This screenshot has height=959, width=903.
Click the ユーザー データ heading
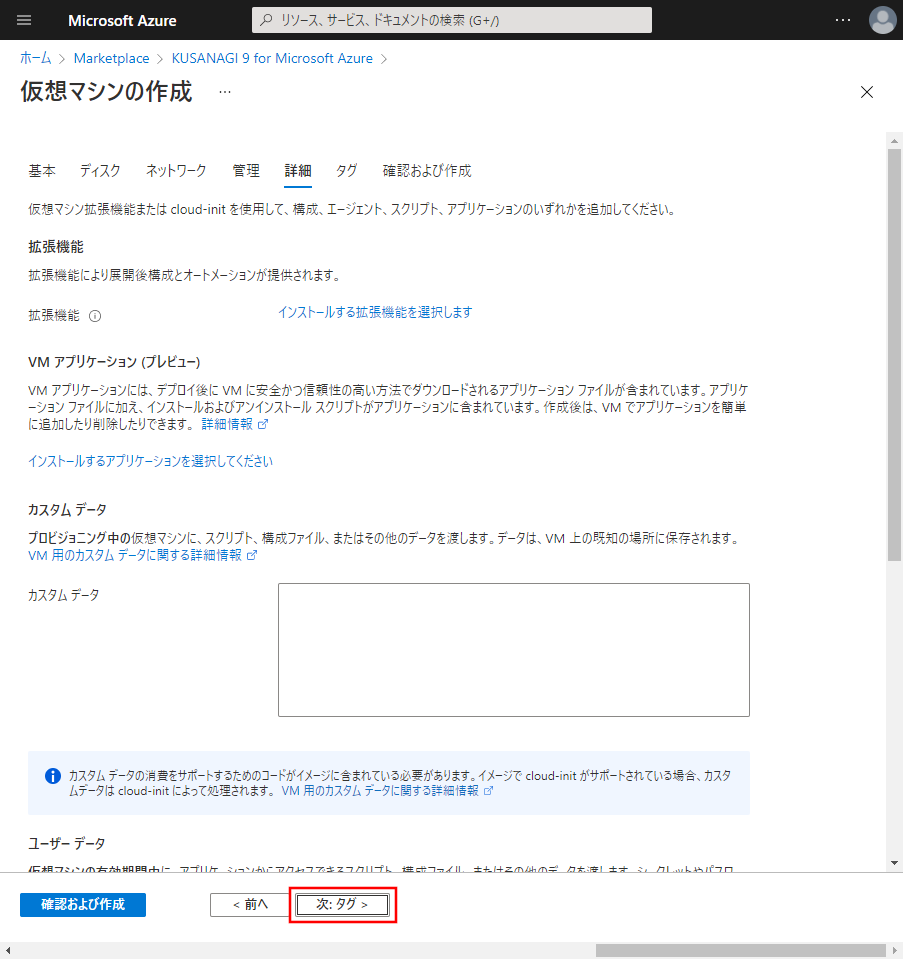pyautogui.click(x=67, y=843)
